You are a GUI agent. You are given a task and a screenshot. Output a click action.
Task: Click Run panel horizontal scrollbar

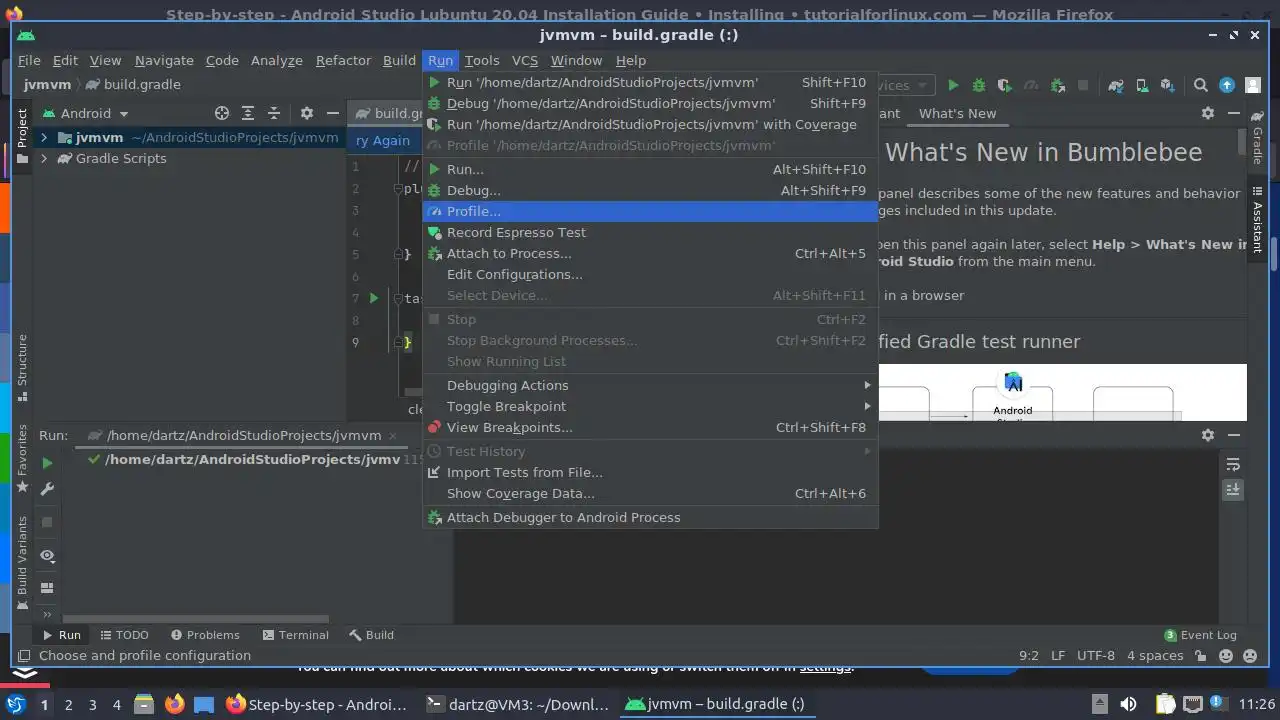[x=194, y=619]
